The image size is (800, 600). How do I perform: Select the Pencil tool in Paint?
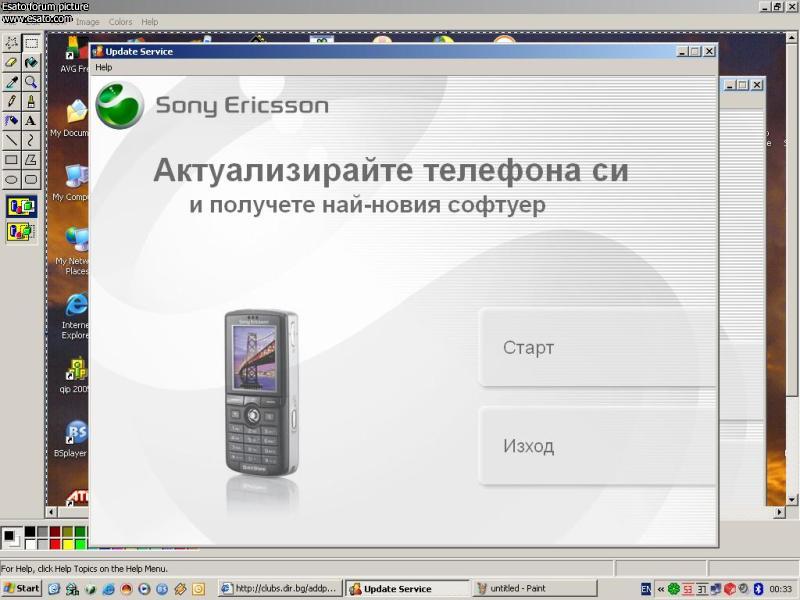click(11, 102)
